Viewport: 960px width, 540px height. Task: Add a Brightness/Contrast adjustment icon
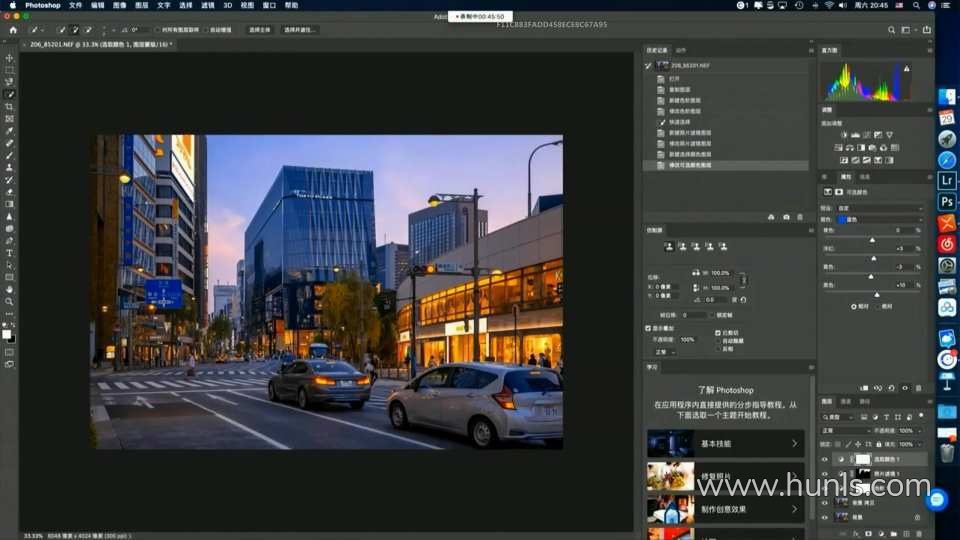[844, 135]
